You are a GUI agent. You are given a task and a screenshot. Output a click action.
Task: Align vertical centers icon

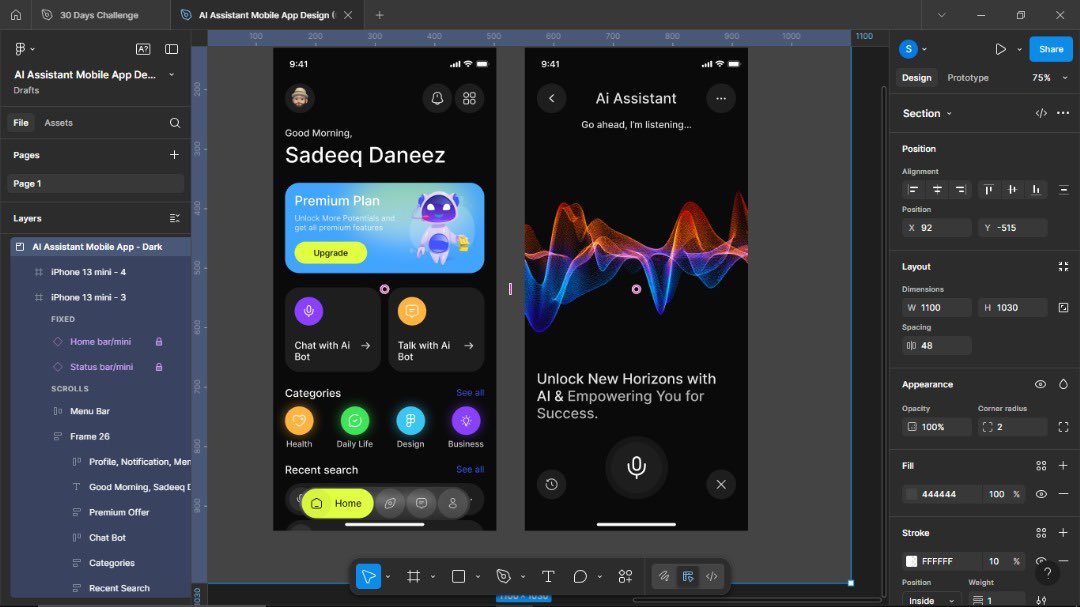point(1012,189)
